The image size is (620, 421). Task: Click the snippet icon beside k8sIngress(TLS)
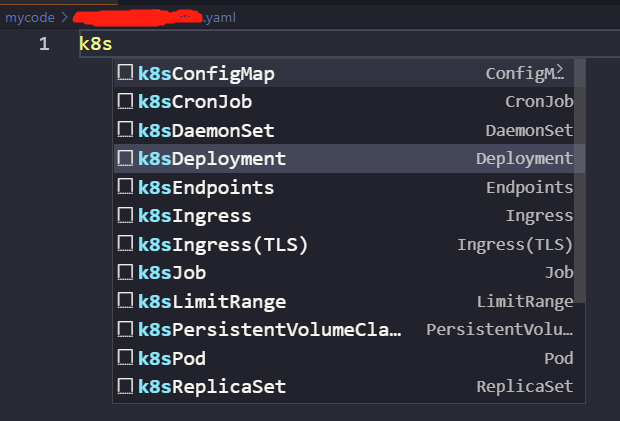tap(125, 244)
